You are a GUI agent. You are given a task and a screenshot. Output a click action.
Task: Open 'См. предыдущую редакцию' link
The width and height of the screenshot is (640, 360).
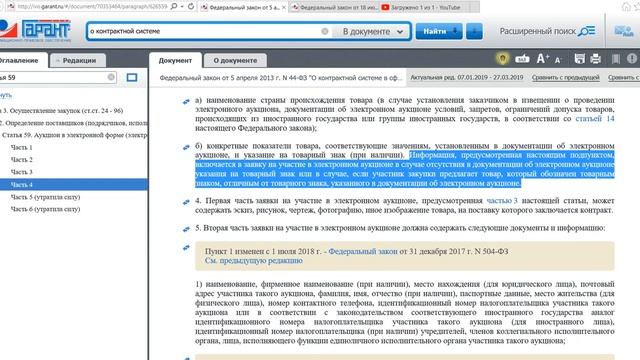click(x=253, y=261)
